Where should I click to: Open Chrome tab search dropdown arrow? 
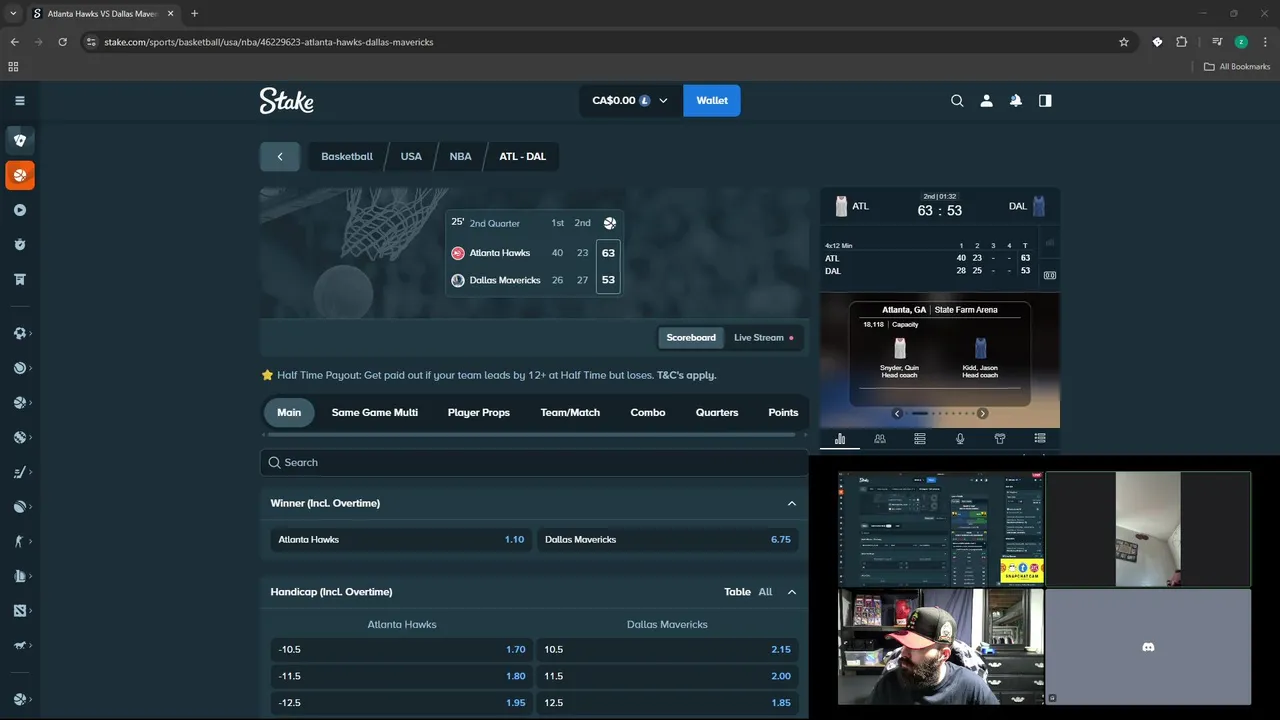point(13,13)
